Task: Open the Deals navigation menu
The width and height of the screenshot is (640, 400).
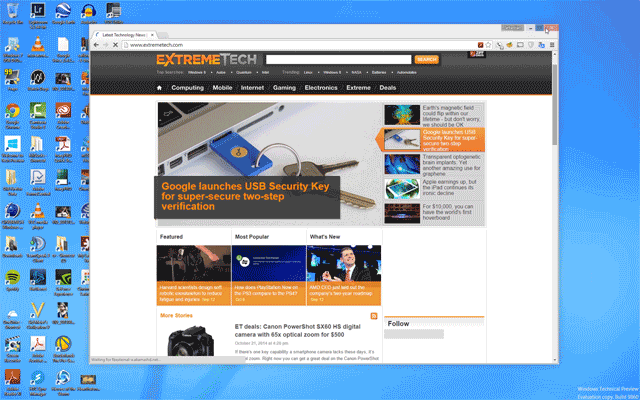Action: [388, 88]
